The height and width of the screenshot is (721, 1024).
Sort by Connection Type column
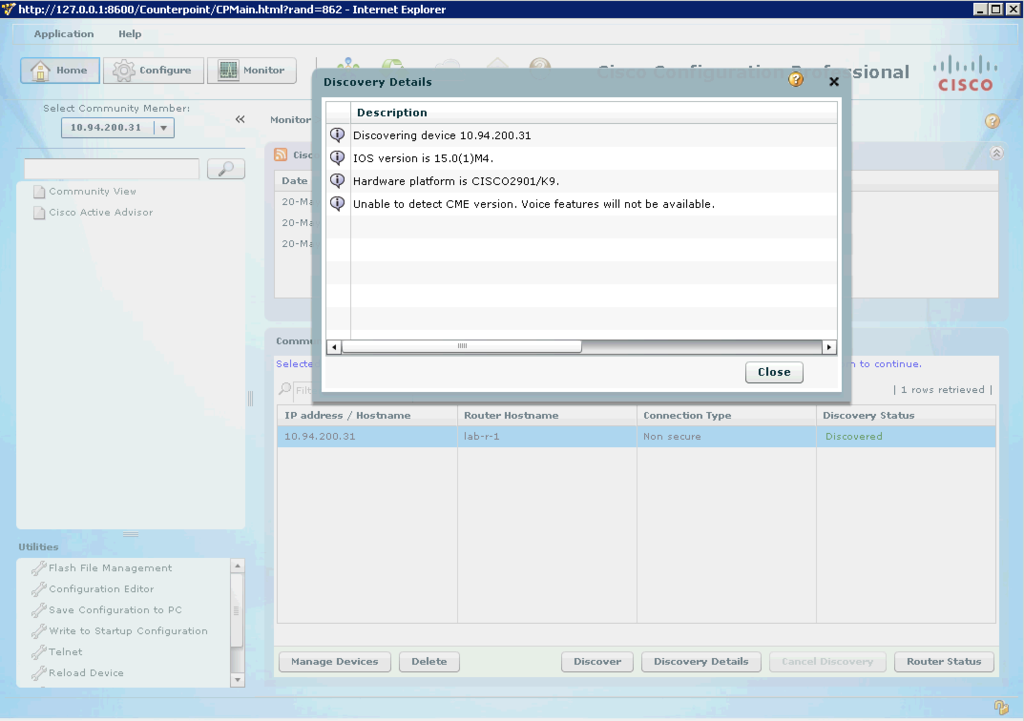coord(726,415)
